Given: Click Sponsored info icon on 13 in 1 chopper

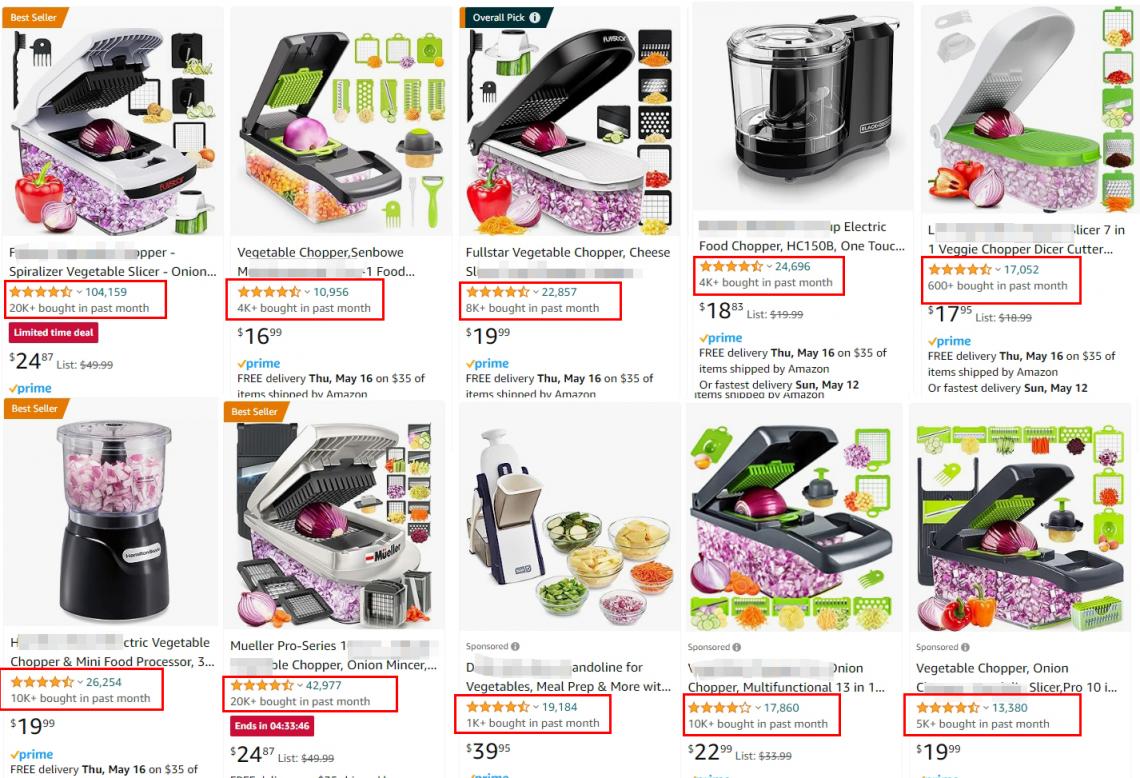Looking at the screenshot, I should 736,647.
